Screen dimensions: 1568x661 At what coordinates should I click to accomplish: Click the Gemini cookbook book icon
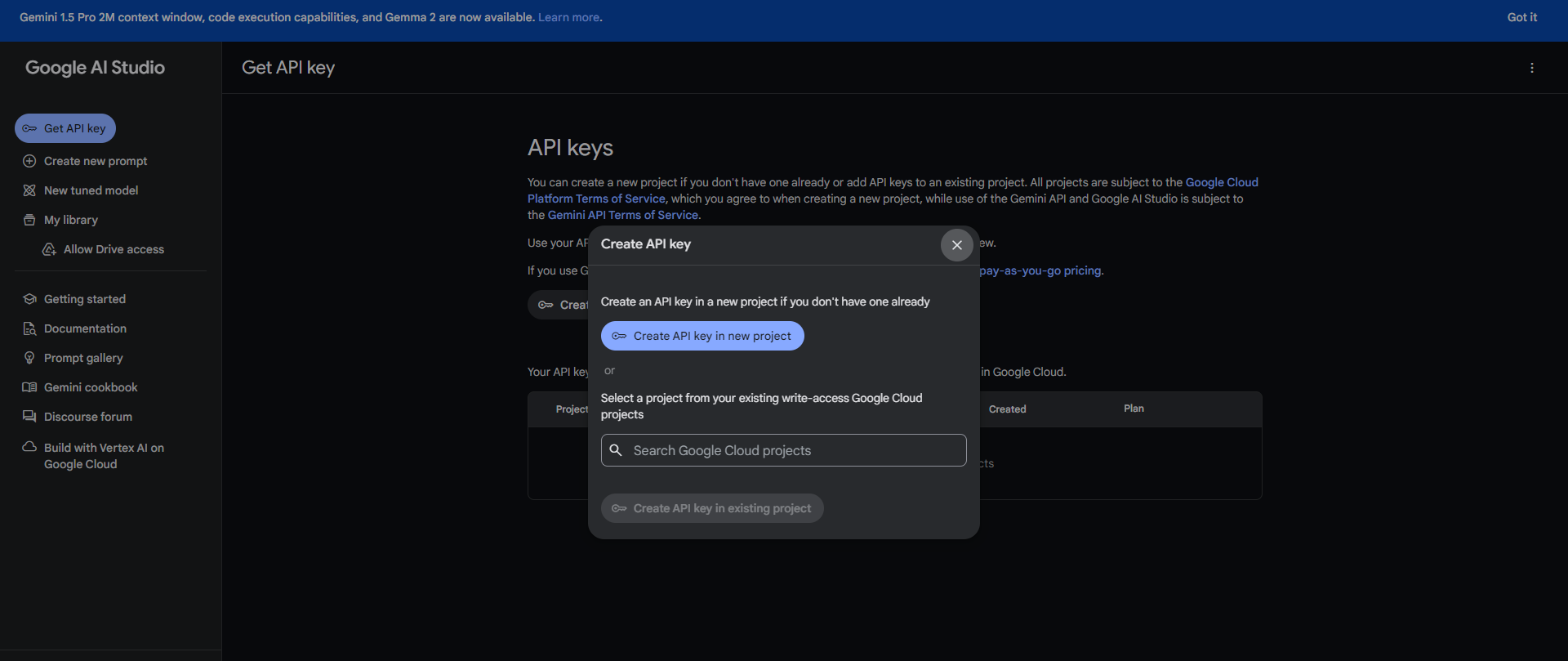29,387
